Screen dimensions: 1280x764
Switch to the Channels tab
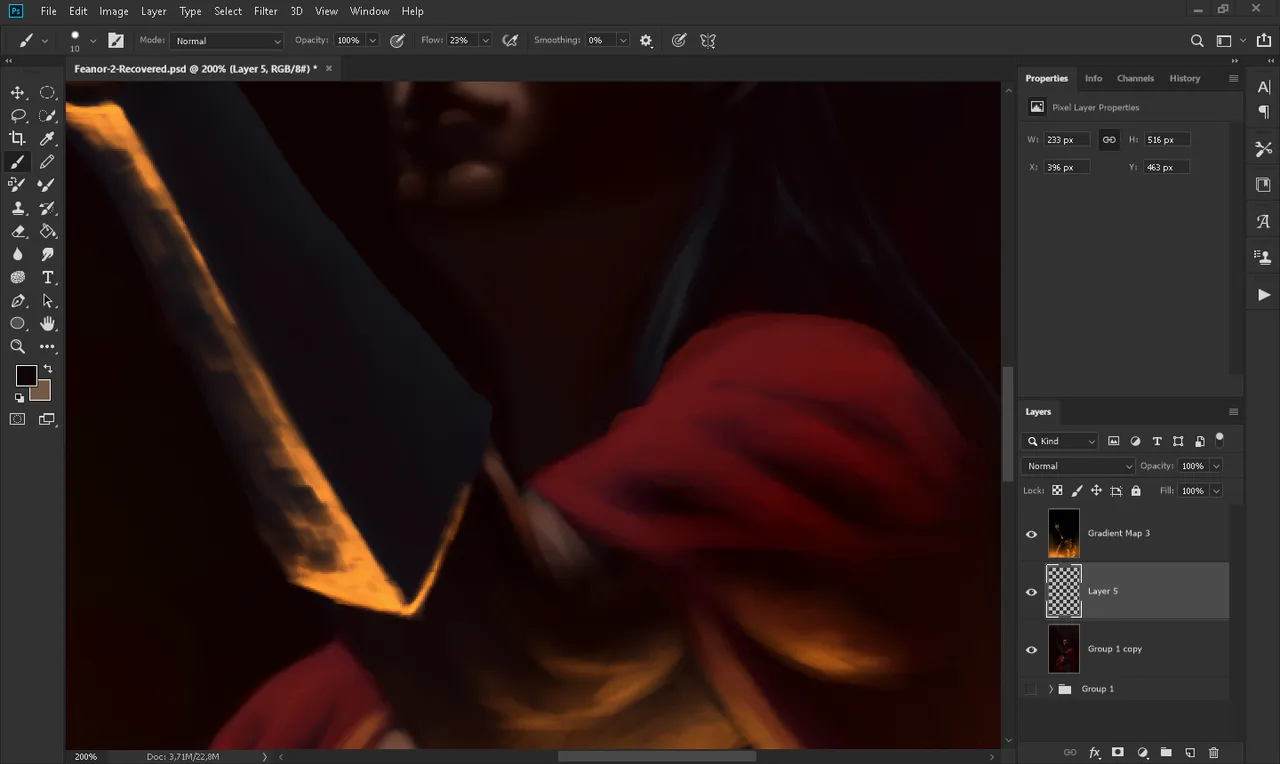coord(1135,78)
